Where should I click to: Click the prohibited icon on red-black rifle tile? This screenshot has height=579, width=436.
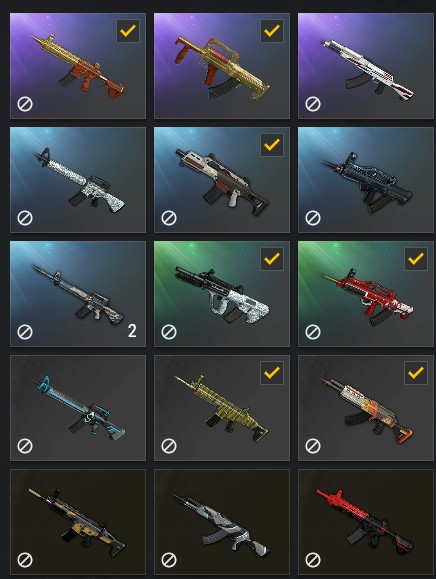[x=313, y=560]
